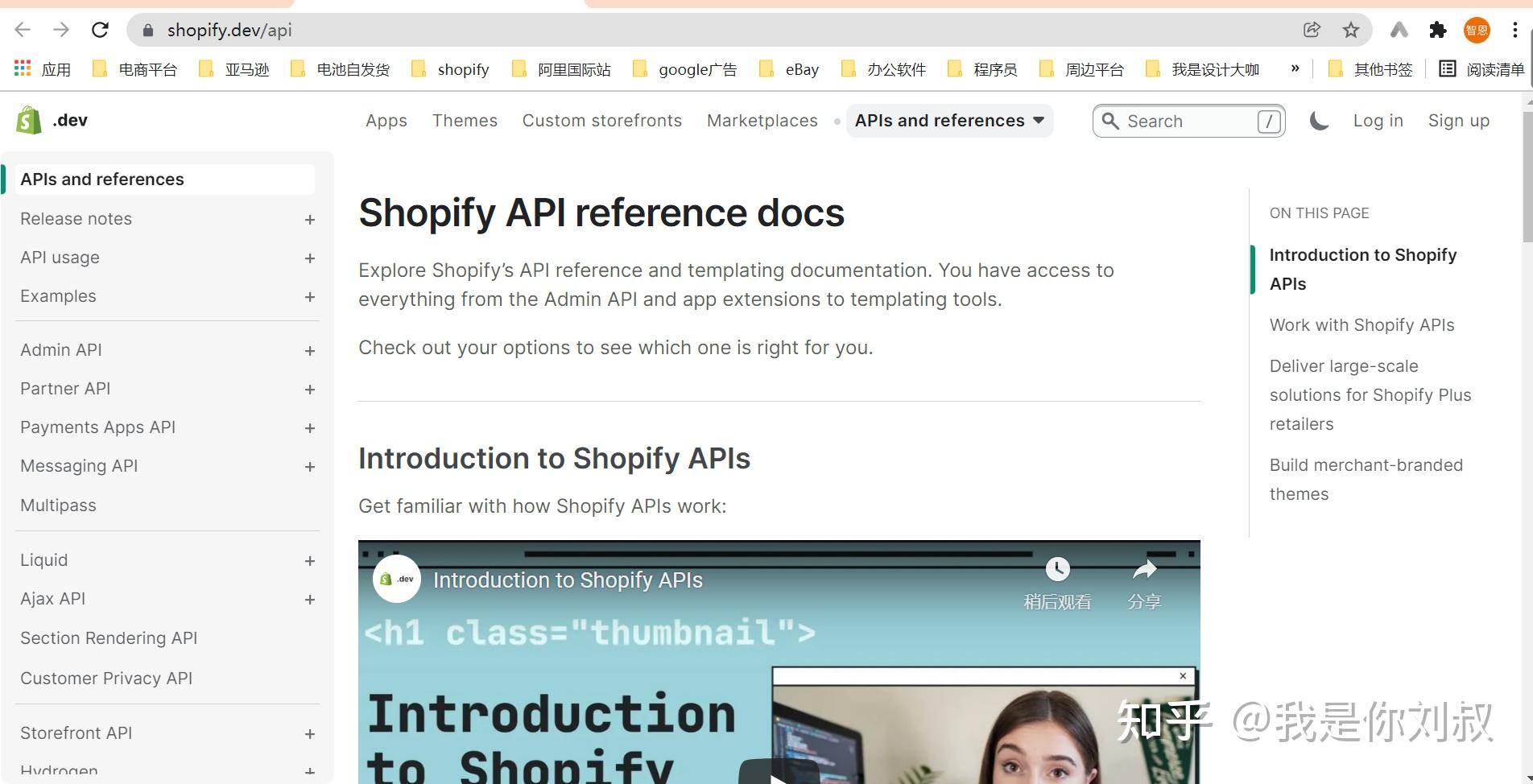Open the 阅读清单 reading list
Image resolution: width=1533 pixels, height=784 pixels.
(x=1481, y=69)
